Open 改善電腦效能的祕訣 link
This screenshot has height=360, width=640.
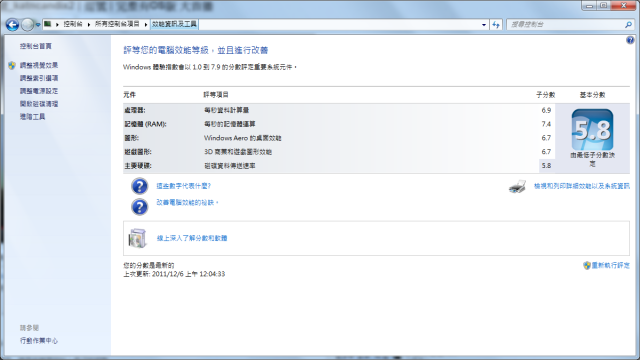coord(187,202)
